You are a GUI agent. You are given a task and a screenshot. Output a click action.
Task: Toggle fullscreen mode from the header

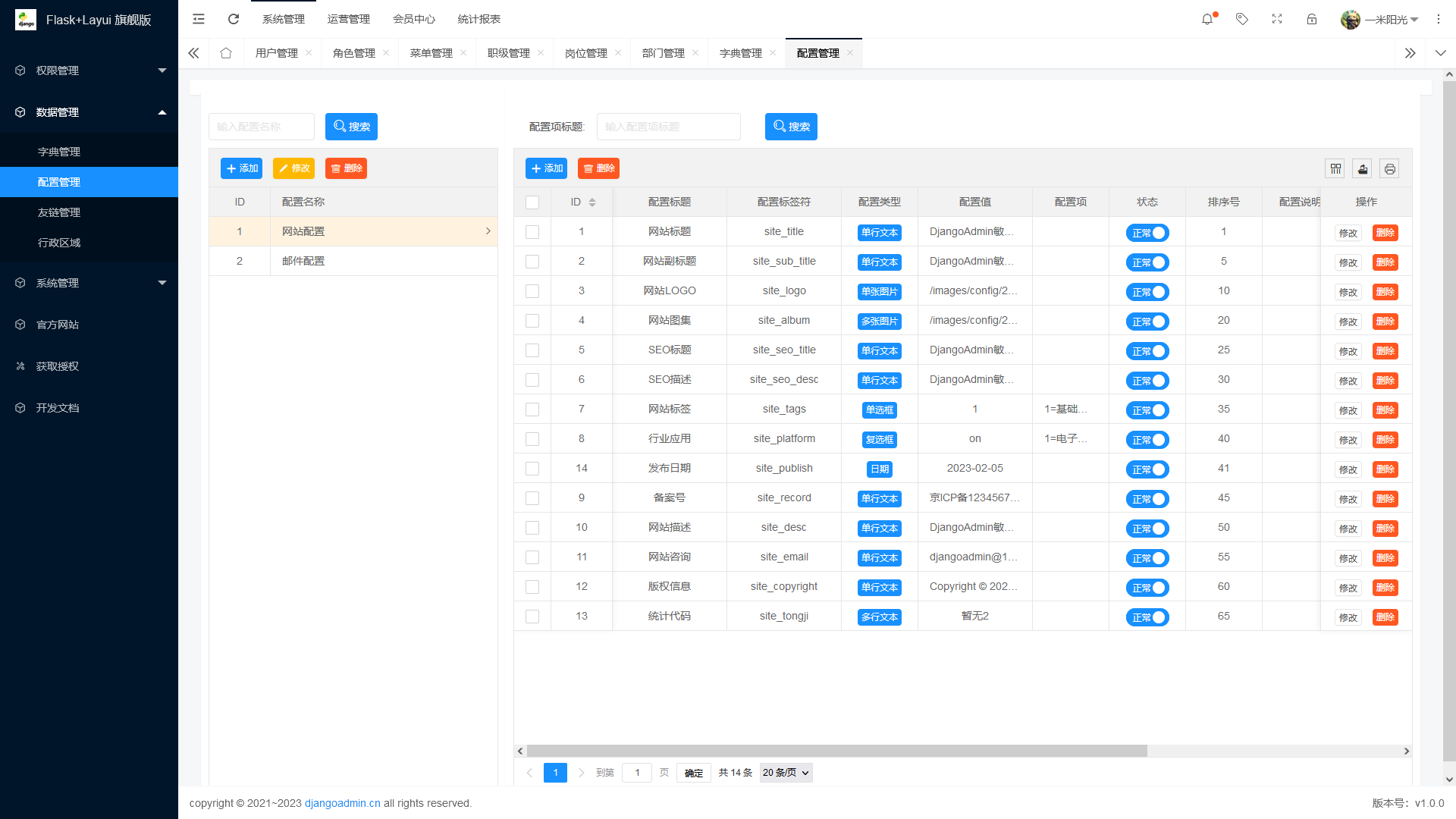[x=1277, y=19]
